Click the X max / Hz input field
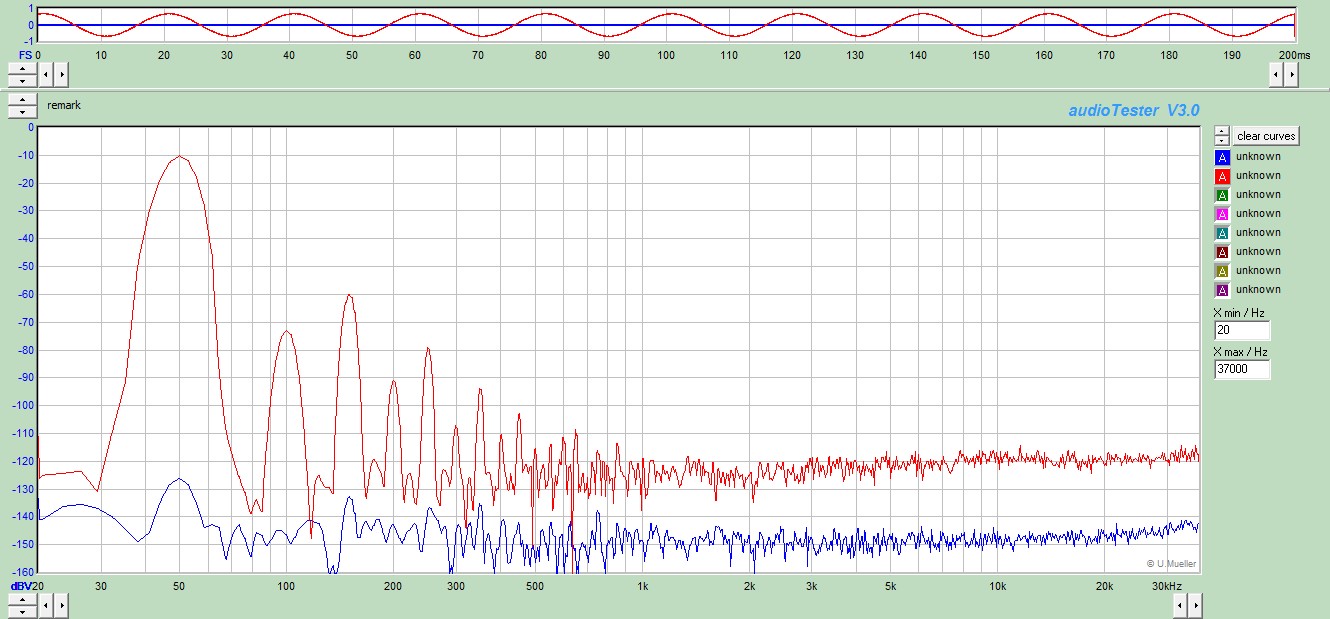 pos(1242,369)
